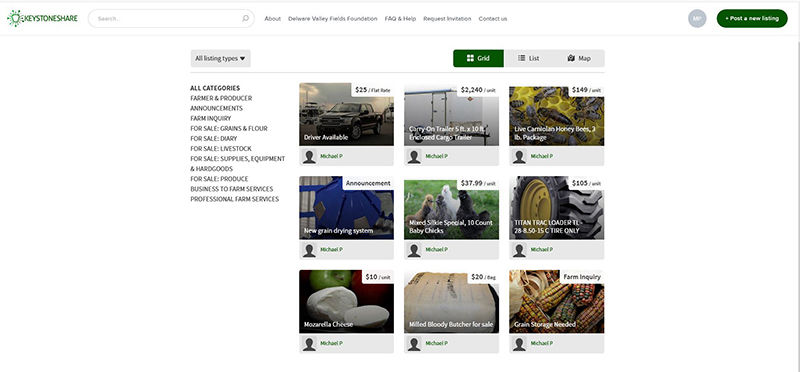Open Delware Valley Fields Foundation link

pyautogui.click(x=333, y=19)
